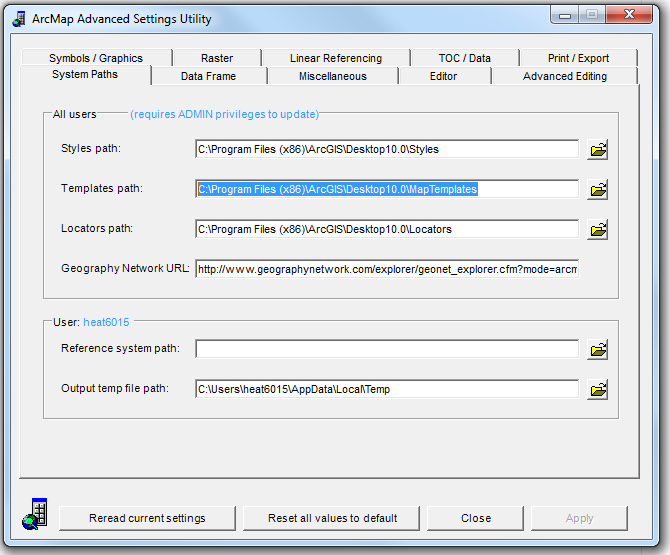Select the System Paths tab
Viewport: 670px width, 555px height.
85,74
